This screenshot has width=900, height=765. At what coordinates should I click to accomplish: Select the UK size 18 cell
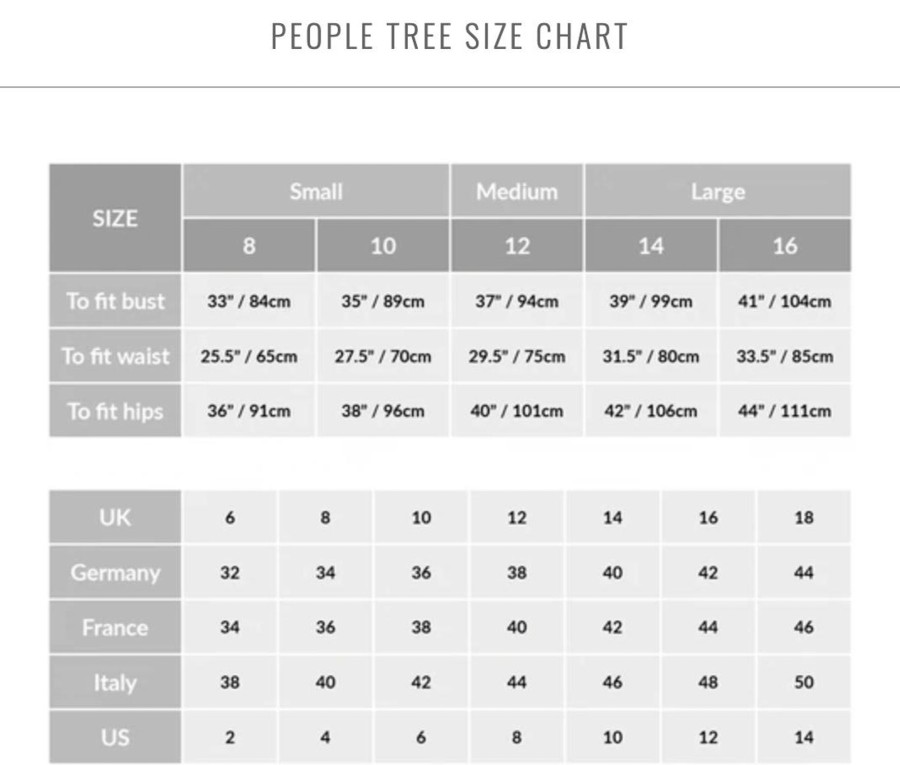(804, 517)
